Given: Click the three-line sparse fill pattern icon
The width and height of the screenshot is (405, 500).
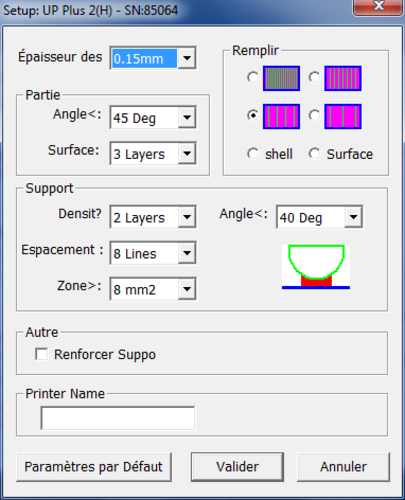Looking at the screenshot, I should pos(281,116).
